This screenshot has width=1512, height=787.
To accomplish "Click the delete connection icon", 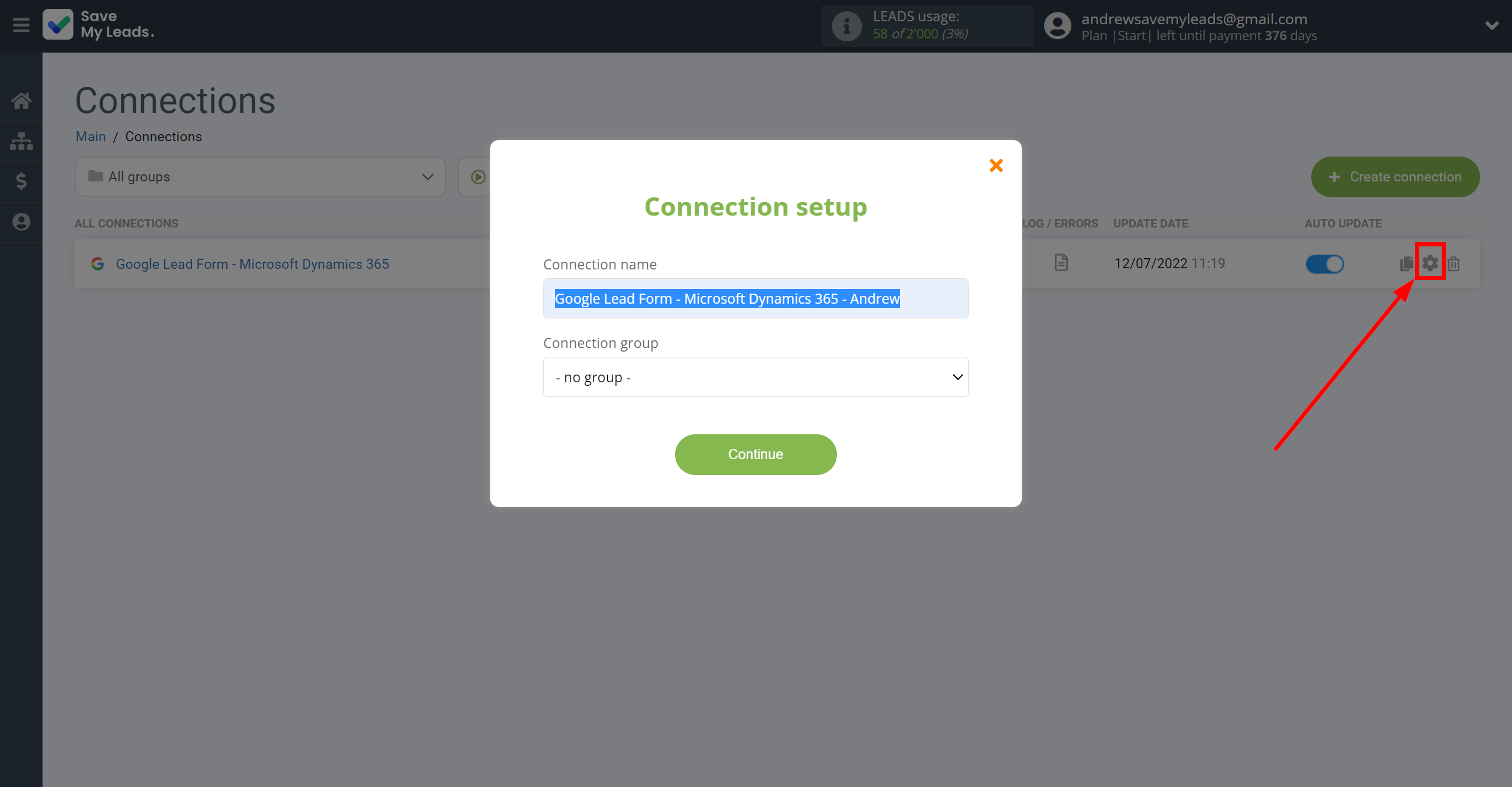I will (x=1453, y=263).
